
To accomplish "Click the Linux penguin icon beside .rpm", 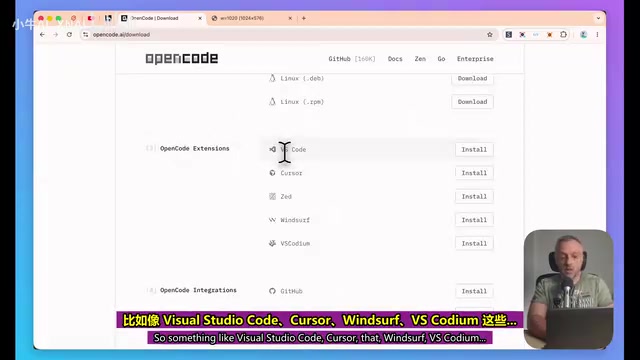I will [x=272, y=102].
